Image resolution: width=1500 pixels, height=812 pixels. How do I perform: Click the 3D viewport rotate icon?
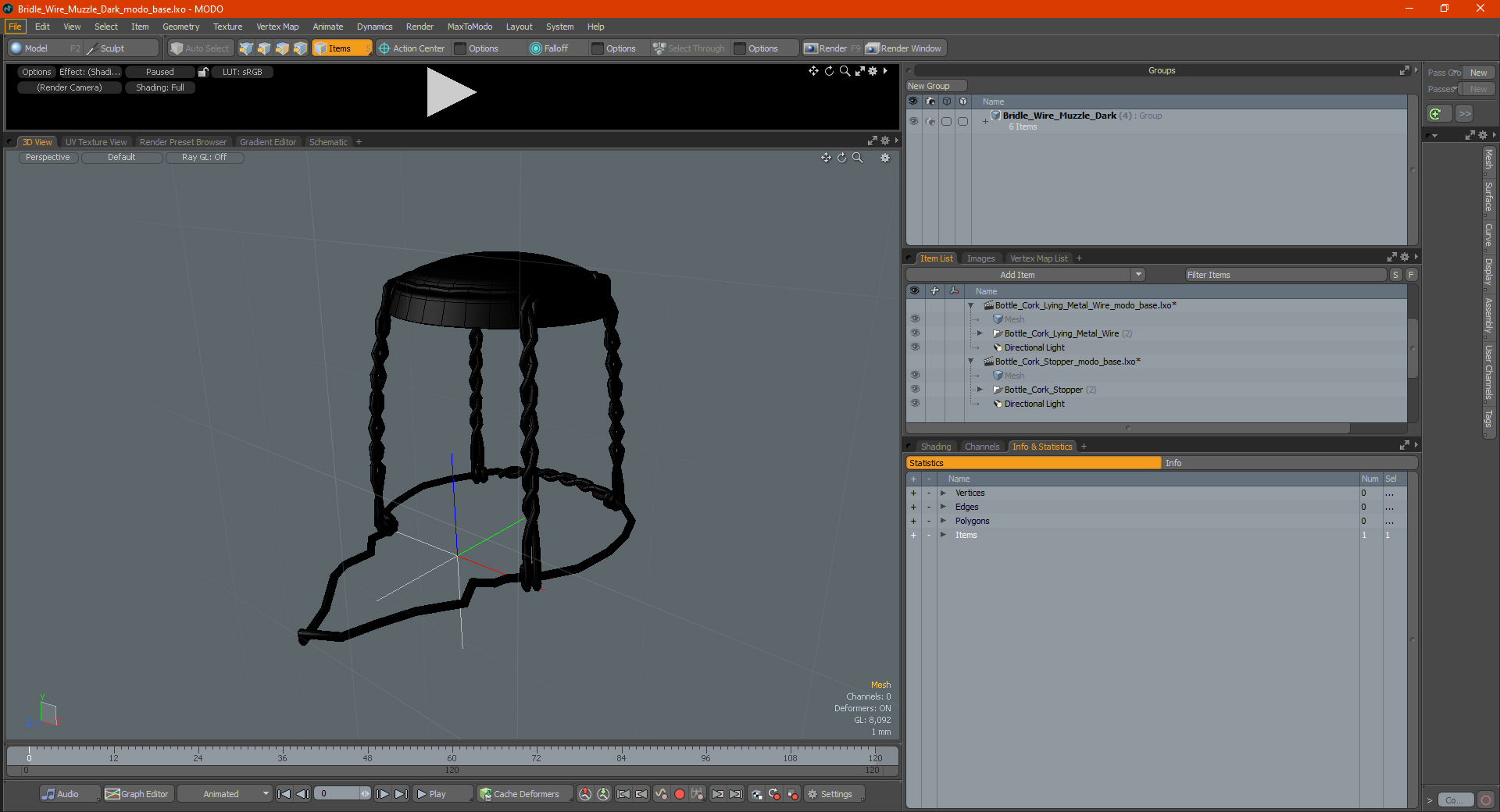point(841,158)
